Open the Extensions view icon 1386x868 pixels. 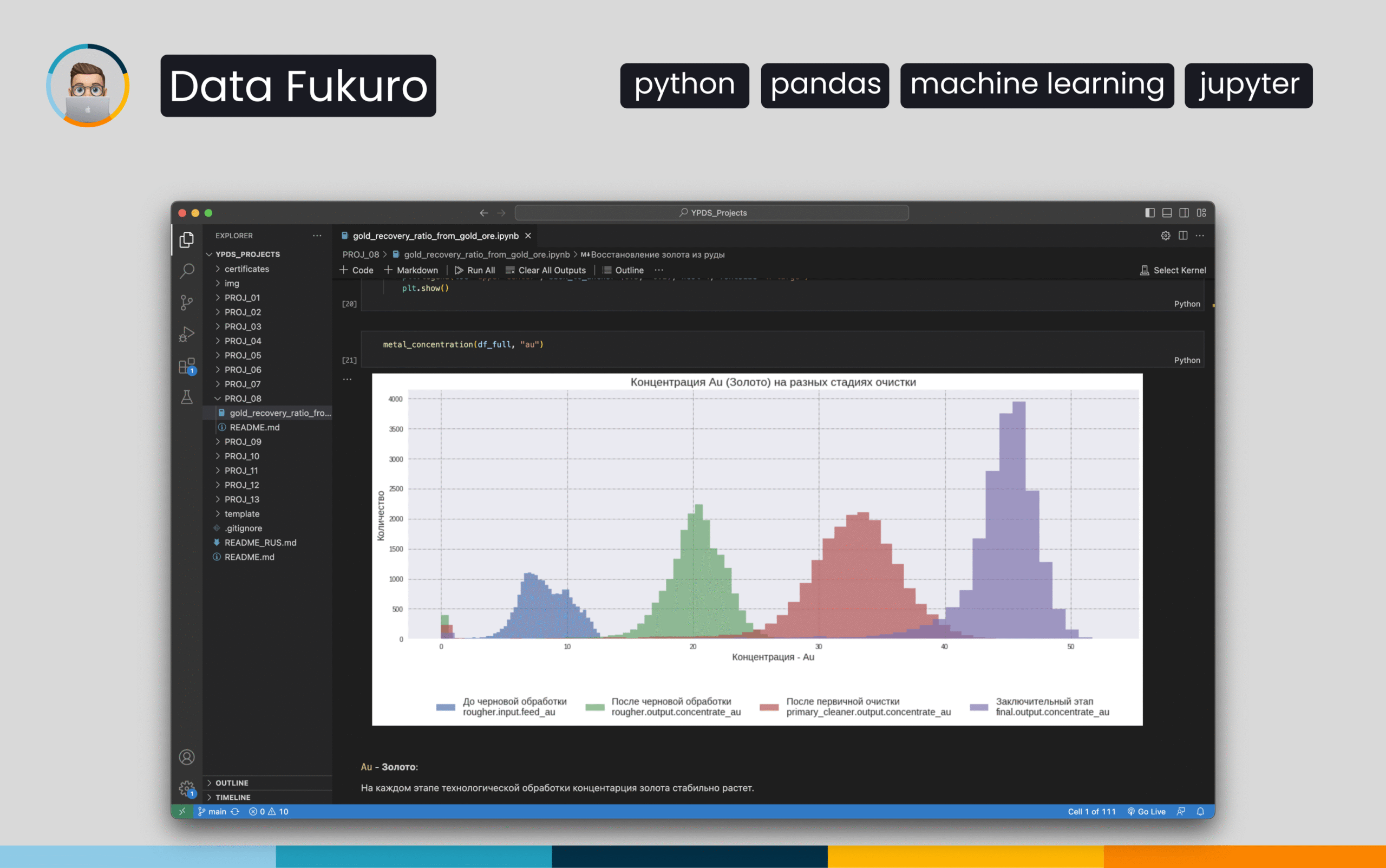187,366
